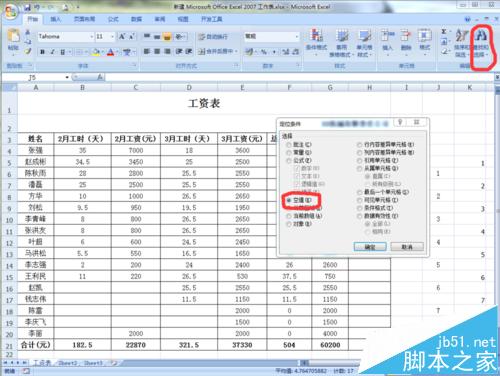Screen dimensions: 500x376
Task: Click the Center alignment icon
Action: pos(157,51)
